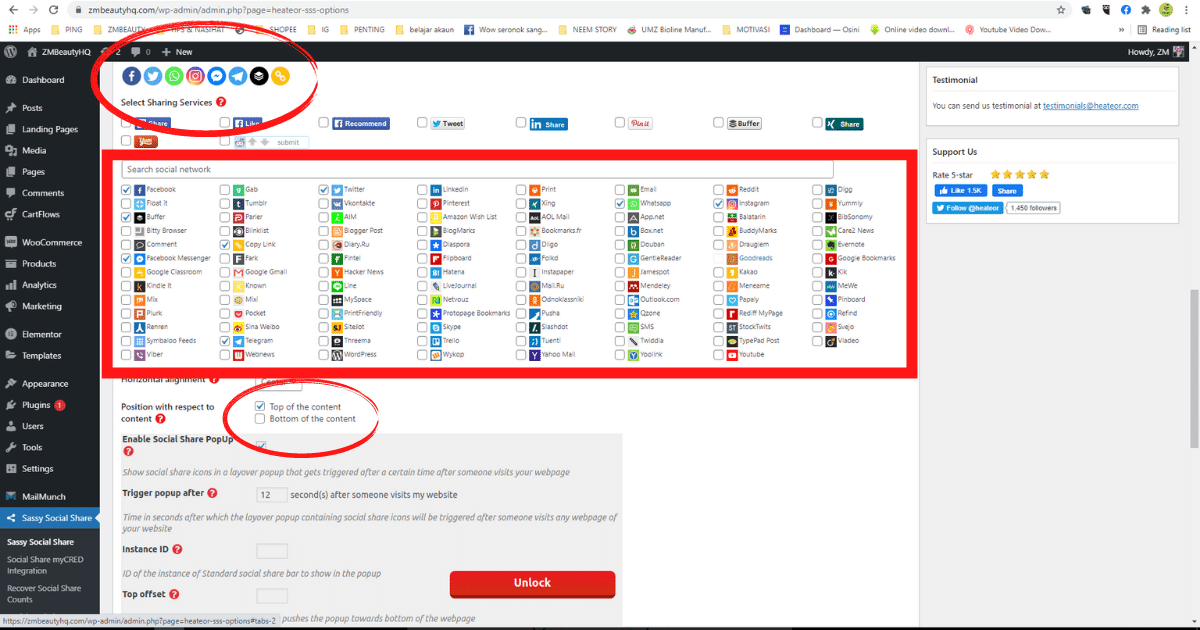Click the Unlock button

coord(532,584)
